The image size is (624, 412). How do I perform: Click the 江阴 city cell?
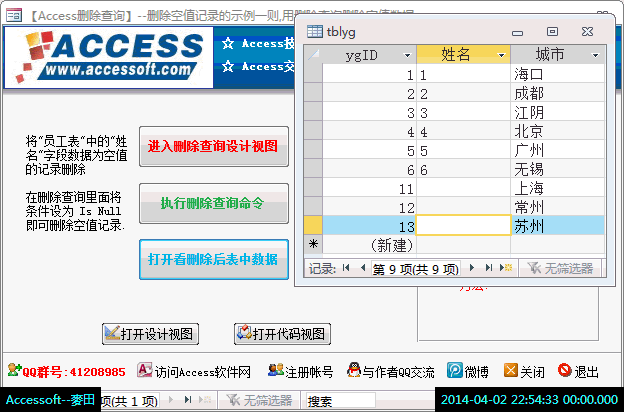click(557, 112)
